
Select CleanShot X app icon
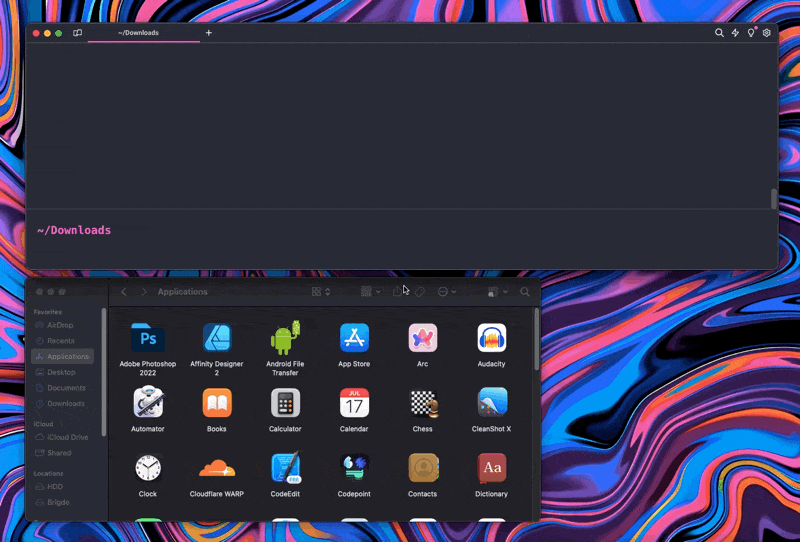coord(491,403)
